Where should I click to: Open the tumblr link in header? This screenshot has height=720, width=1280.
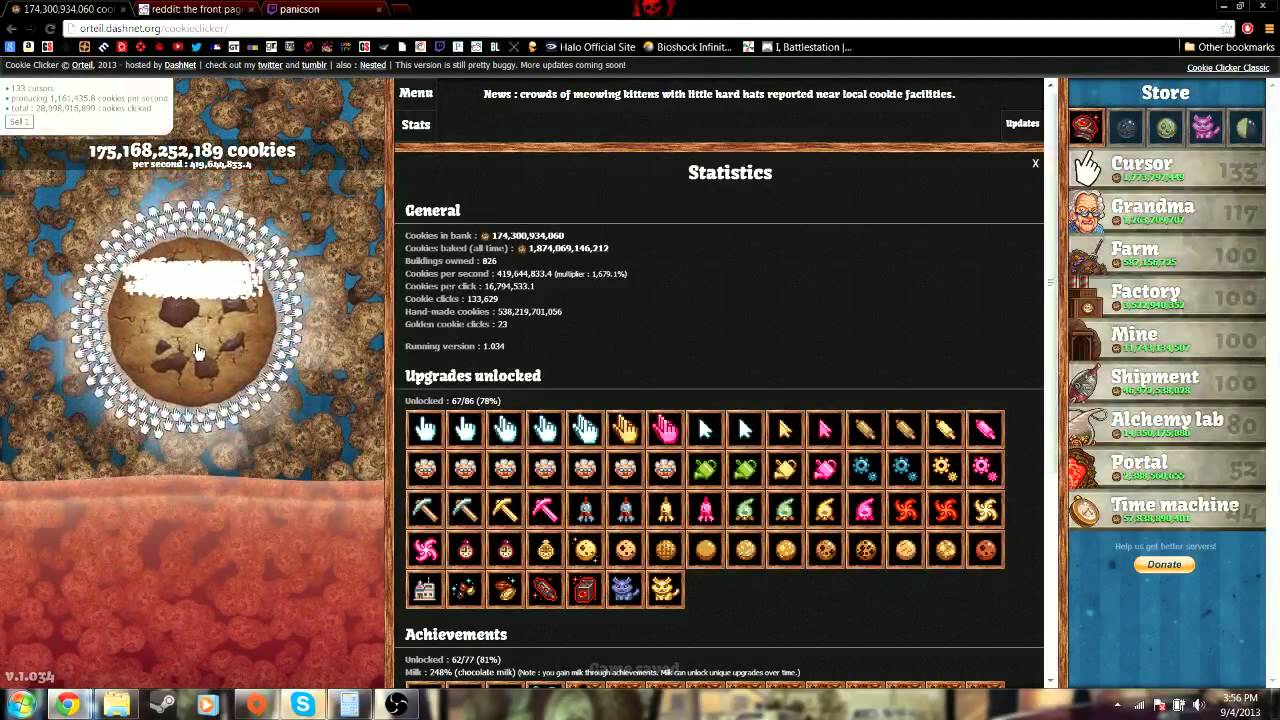314,66
